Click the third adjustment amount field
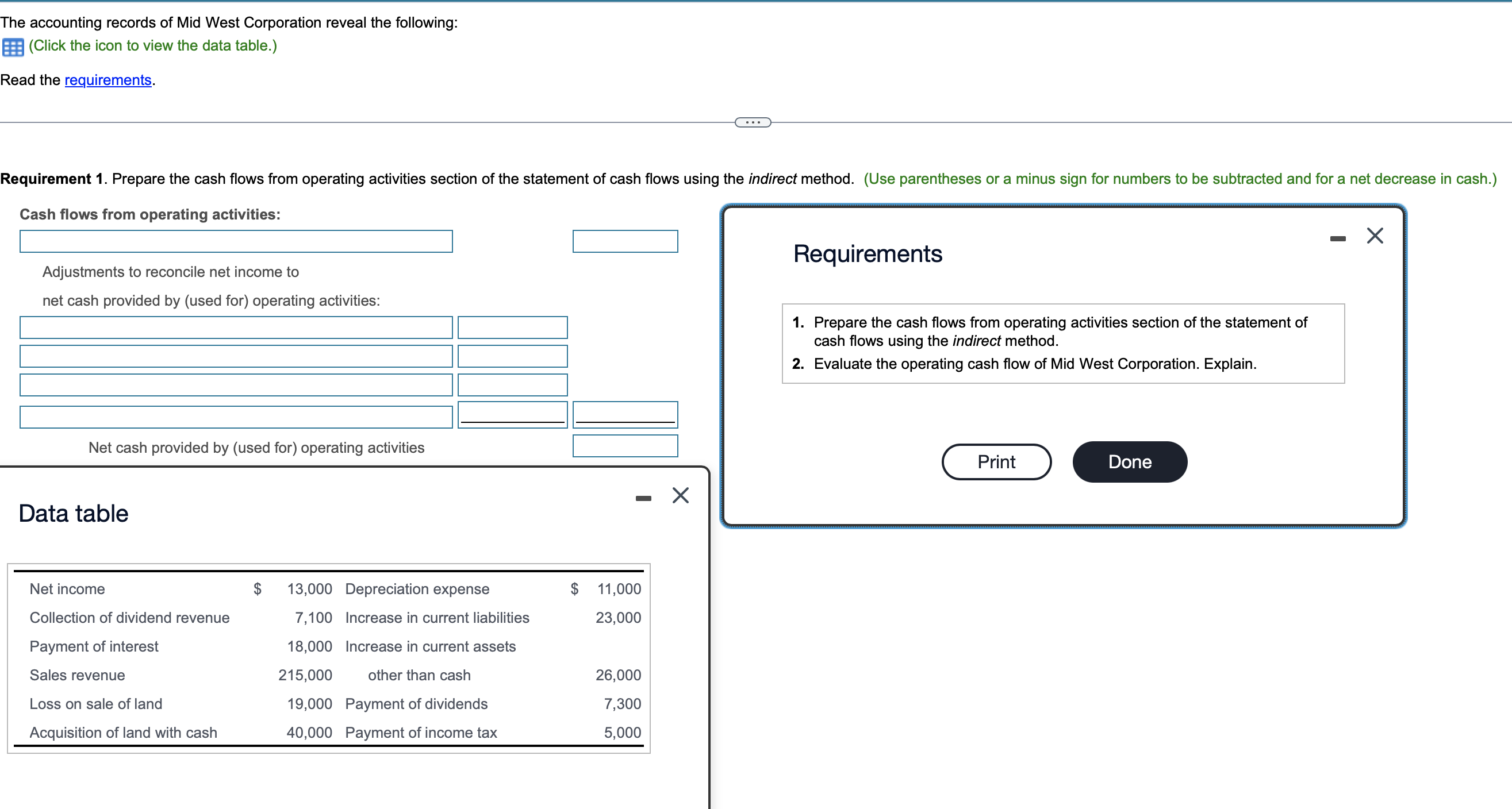This screenshot has height=809, width=1512. (512, 385)
